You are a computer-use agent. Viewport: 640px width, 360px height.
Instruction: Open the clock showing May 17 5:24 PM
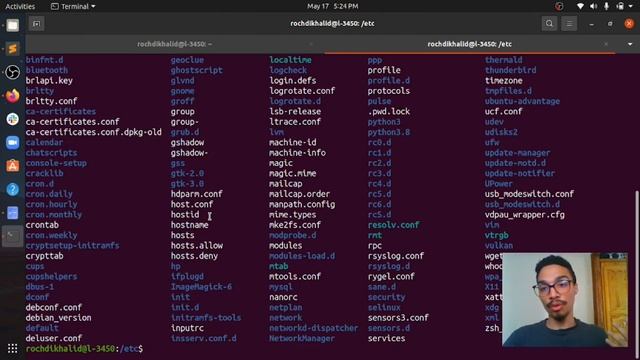tap(333, 6)
